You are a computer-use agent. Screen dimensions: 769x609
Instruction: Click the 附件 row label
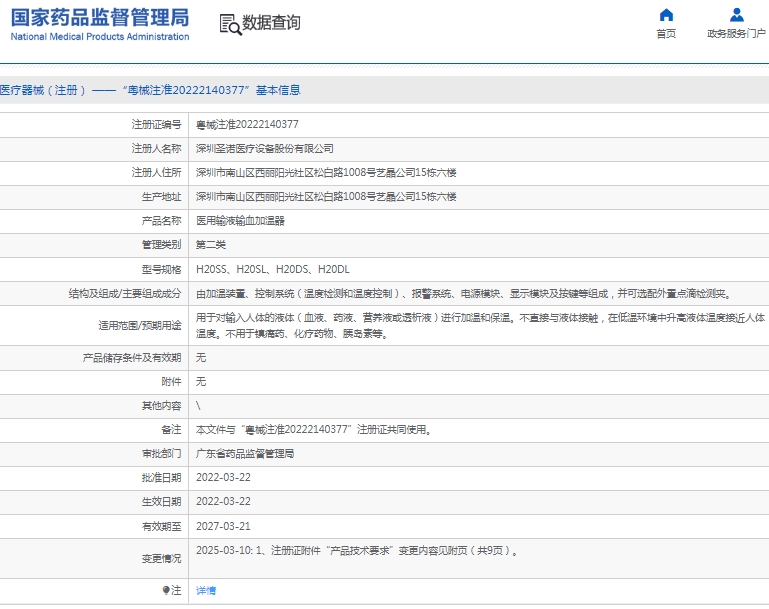click(171, 381)
